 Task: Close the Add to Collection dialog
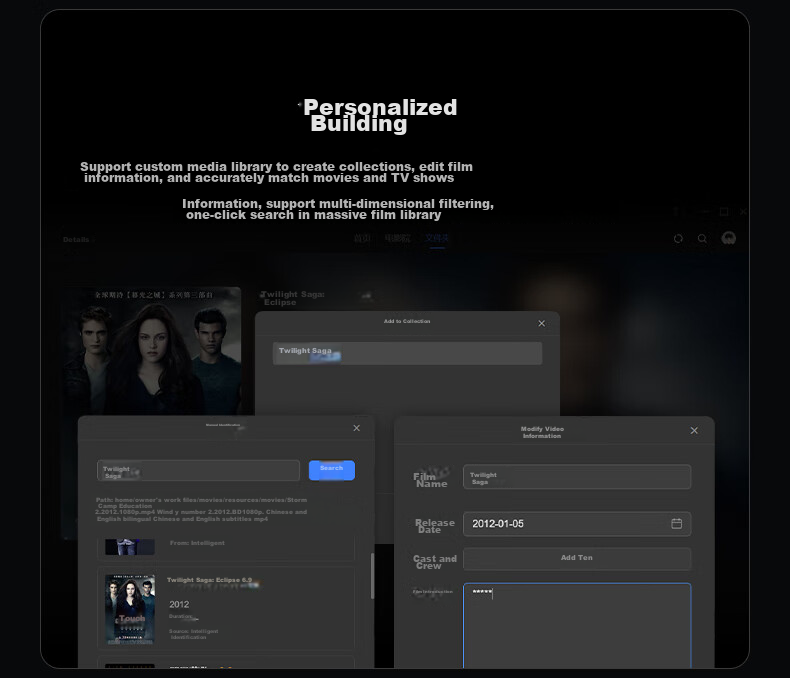(x=542, y=323)
